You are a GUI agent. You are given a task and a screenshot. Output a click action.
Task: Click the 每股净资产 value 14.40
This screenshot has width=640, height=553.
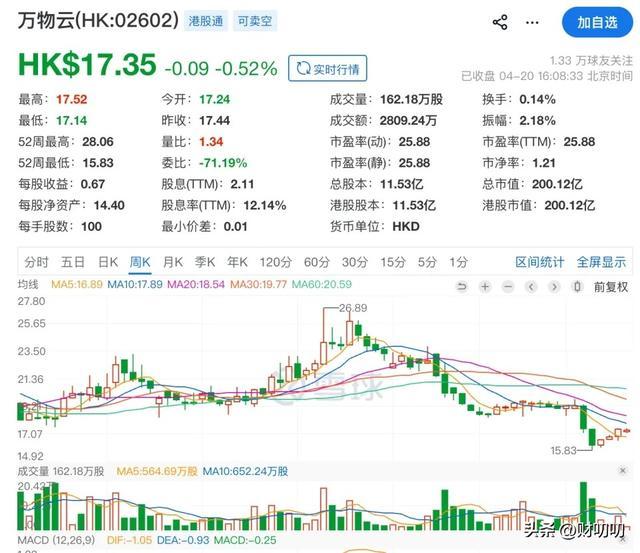click(x=109, y=205)
